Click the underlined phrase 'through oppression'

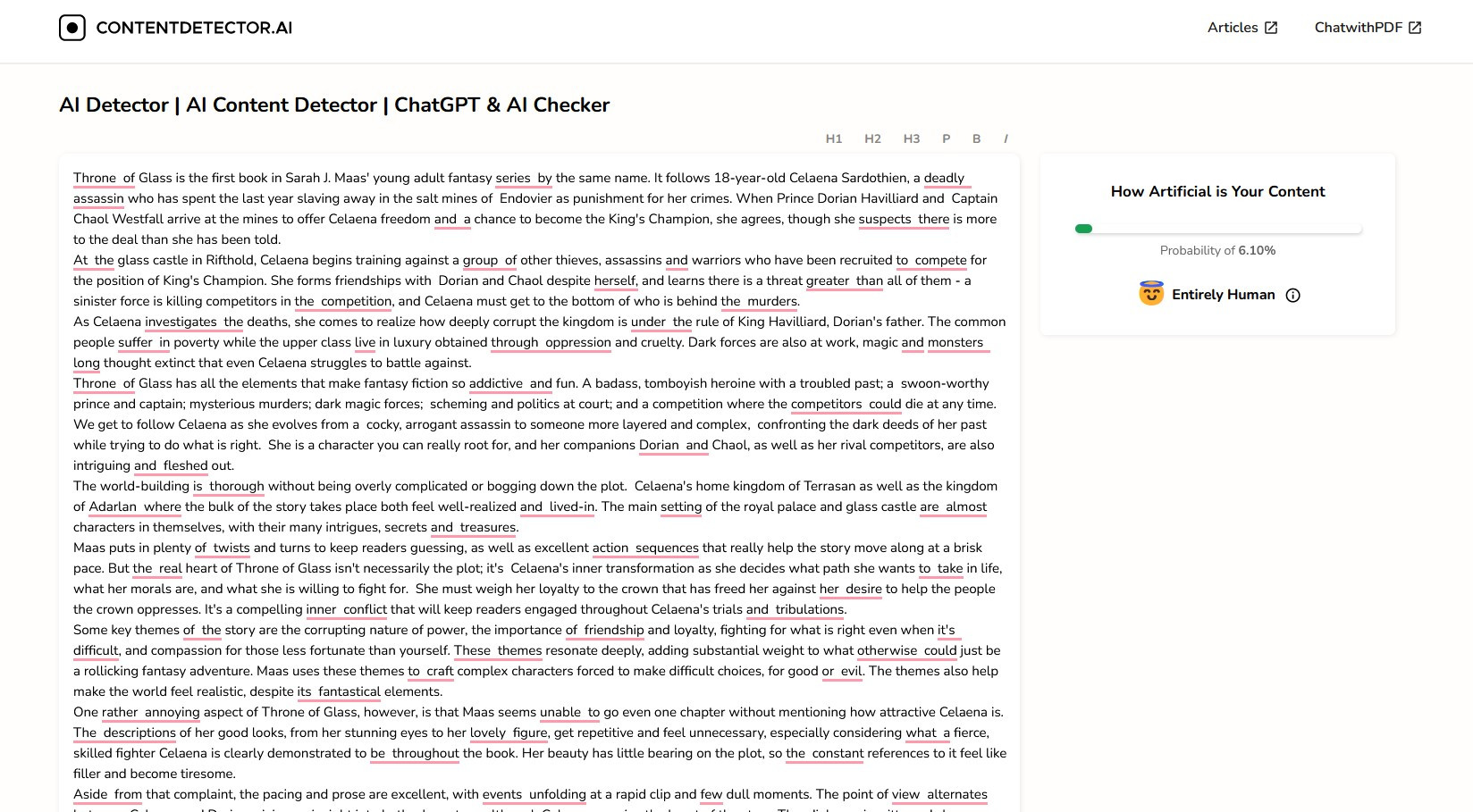point(551,342)
